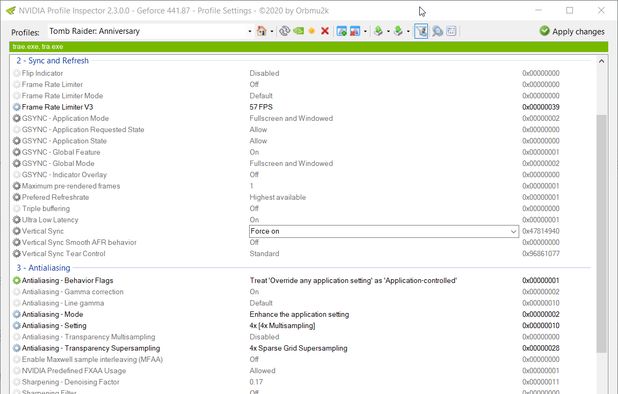Select the 'Enhance the application setting' value
This screenshot has width=618, height=394.
[x=299, y=314]
